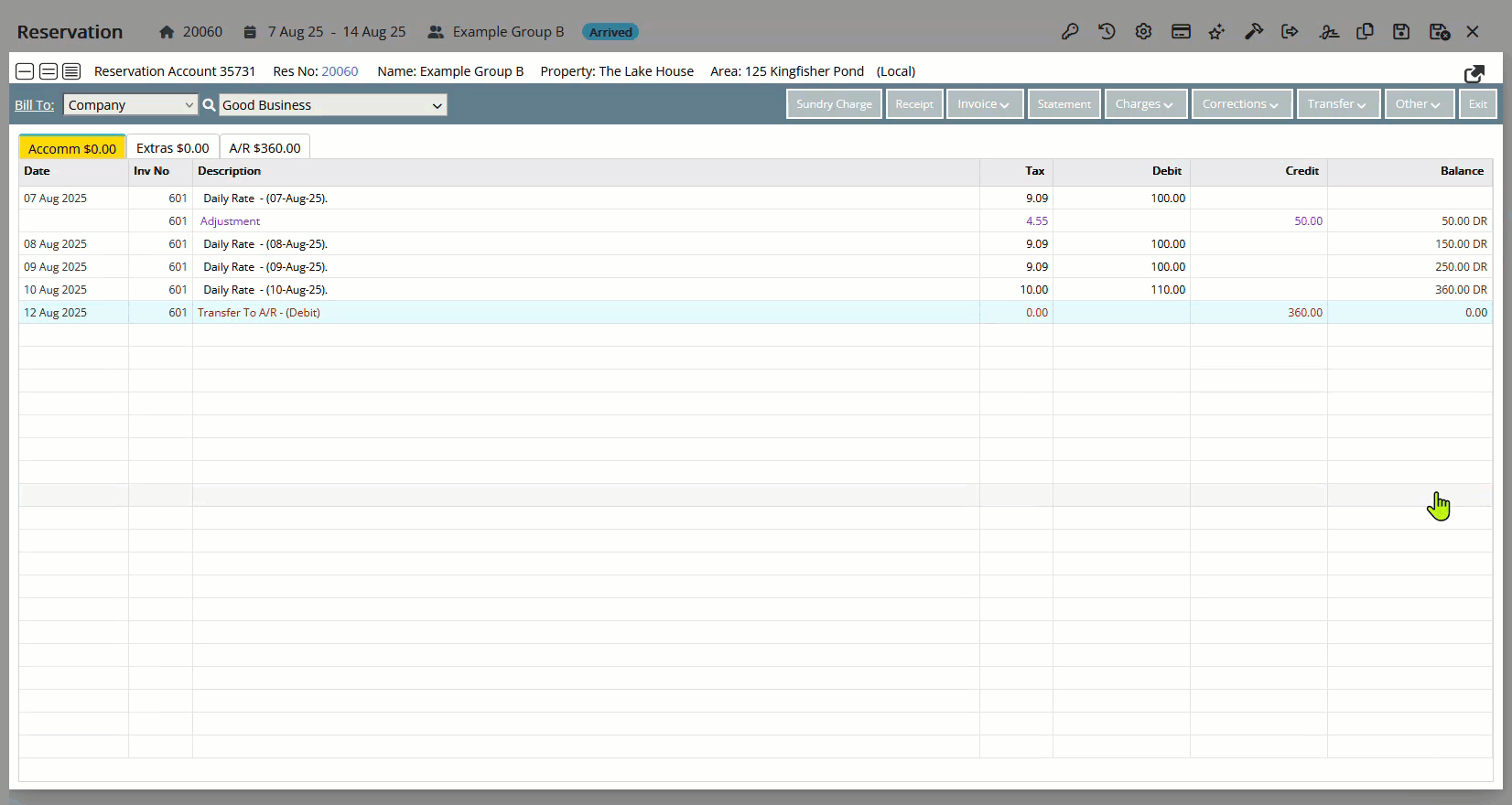Click the save floppy disk icon
This screenshot has width=1512, height=805.
1401,32
